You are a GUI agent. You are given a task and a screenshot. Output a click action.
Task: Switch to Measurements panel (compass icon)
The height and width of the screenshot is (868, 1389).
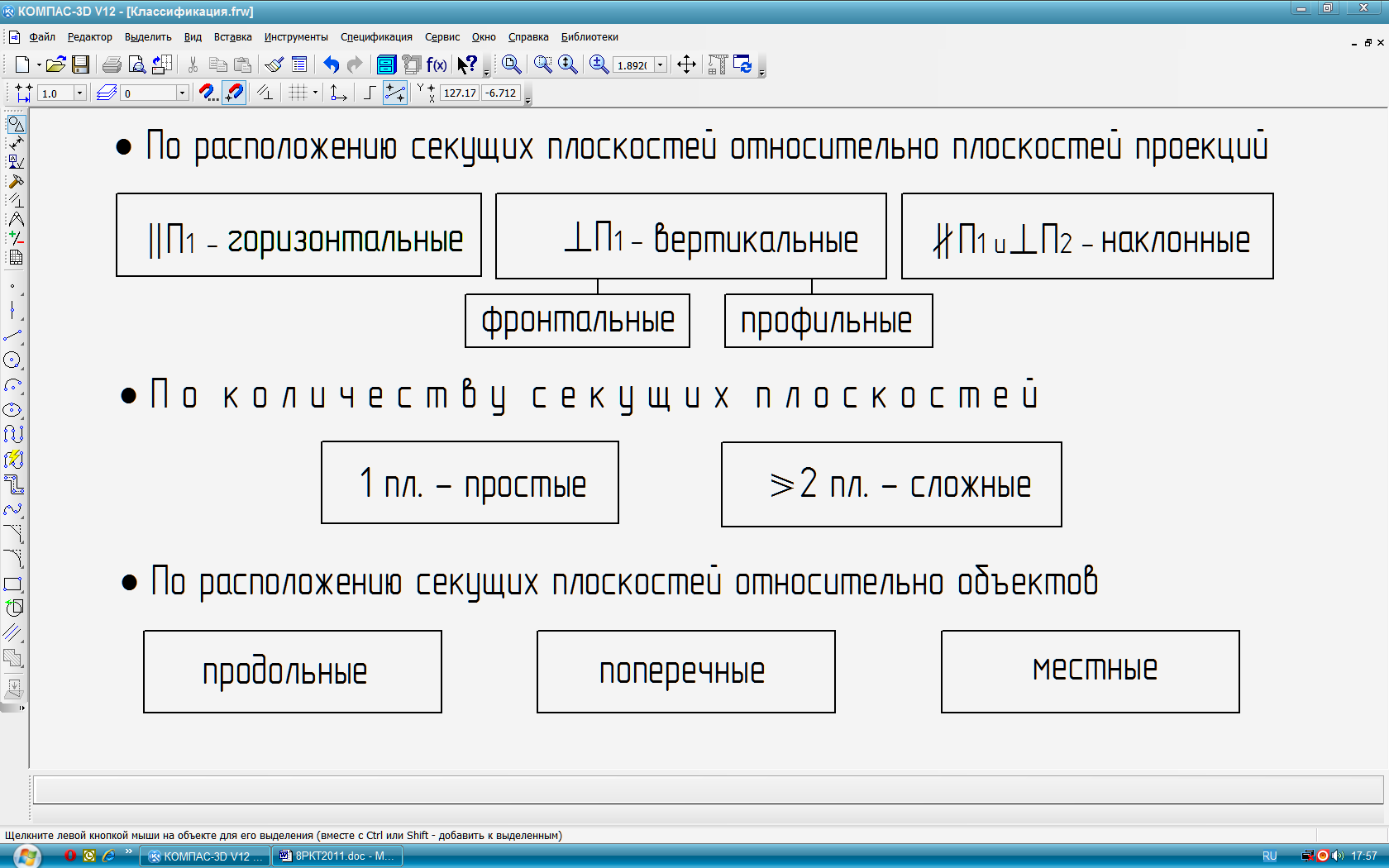pos(16,220)
